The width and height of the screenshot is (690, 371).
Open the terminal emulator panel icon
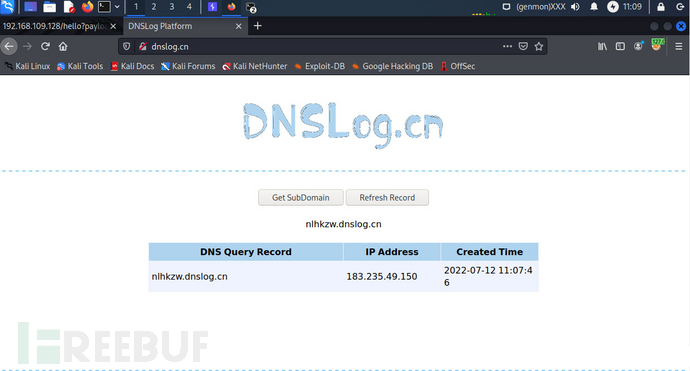(x=104, y=7)
